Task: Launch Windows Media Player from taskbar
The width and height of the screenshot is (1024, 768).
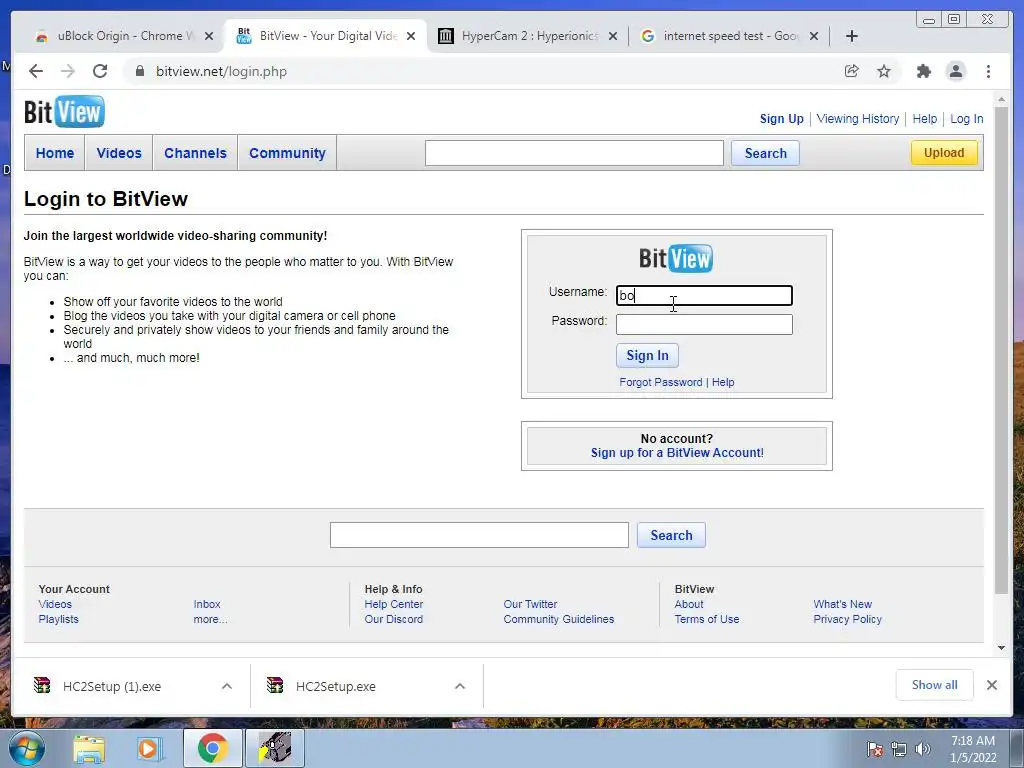Action: coord(148,748)
